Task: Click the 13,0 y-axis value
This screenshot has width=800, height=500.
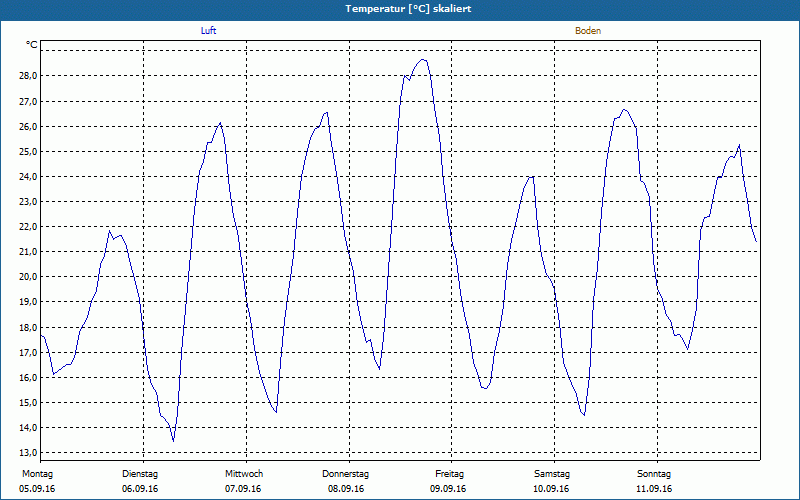Action: pyautogui.click(x=28, y=453)
